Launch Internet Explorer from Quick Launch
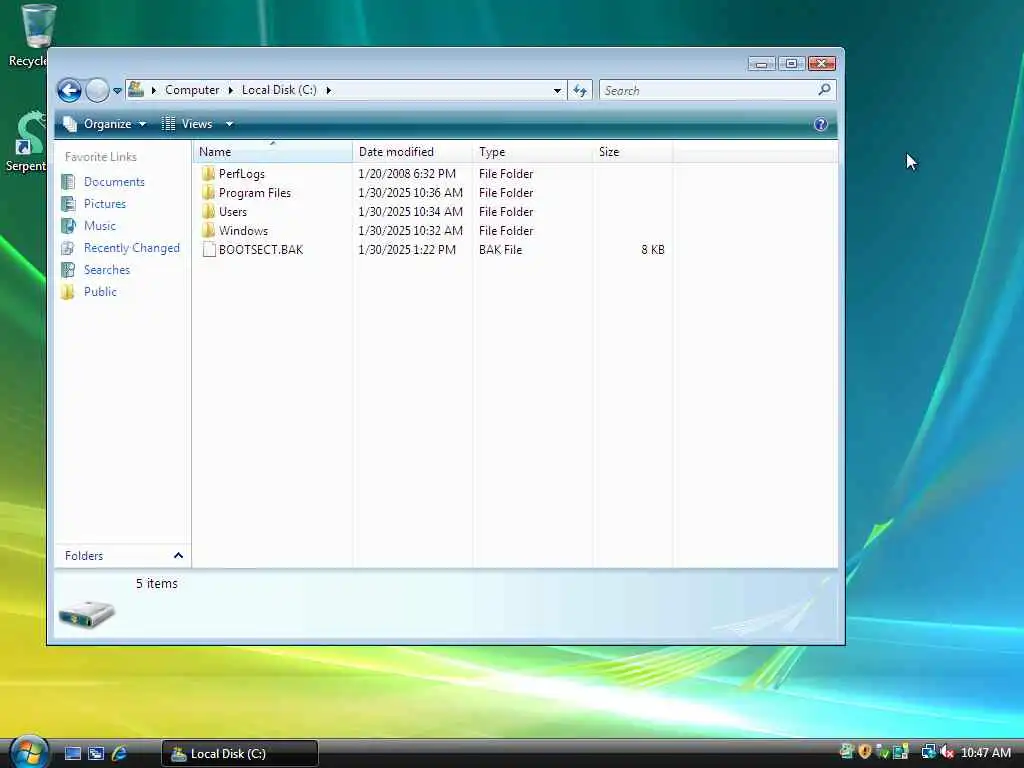Screen dimensions: 1024x768 (x=119, y=754)
